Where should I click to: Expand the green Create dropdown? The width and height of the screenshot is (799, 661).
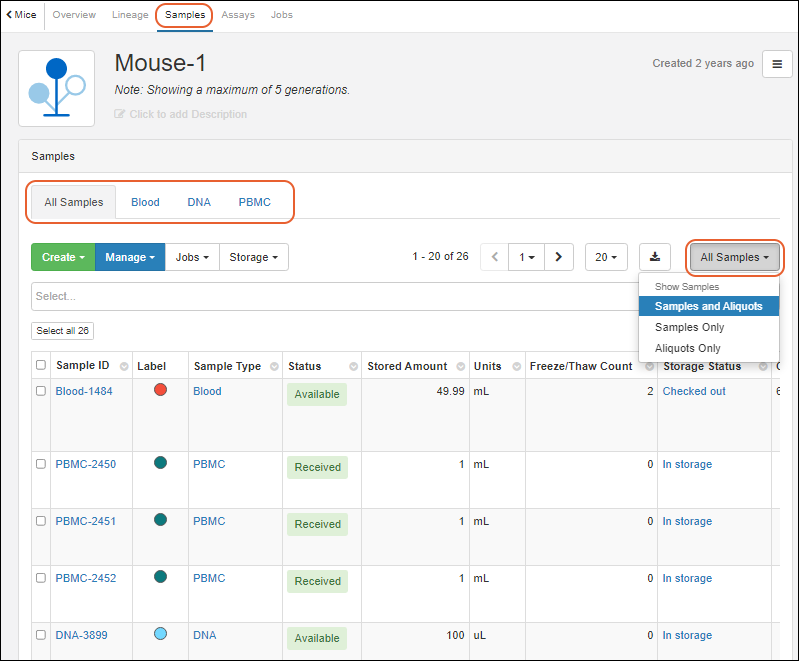point(63,257)
